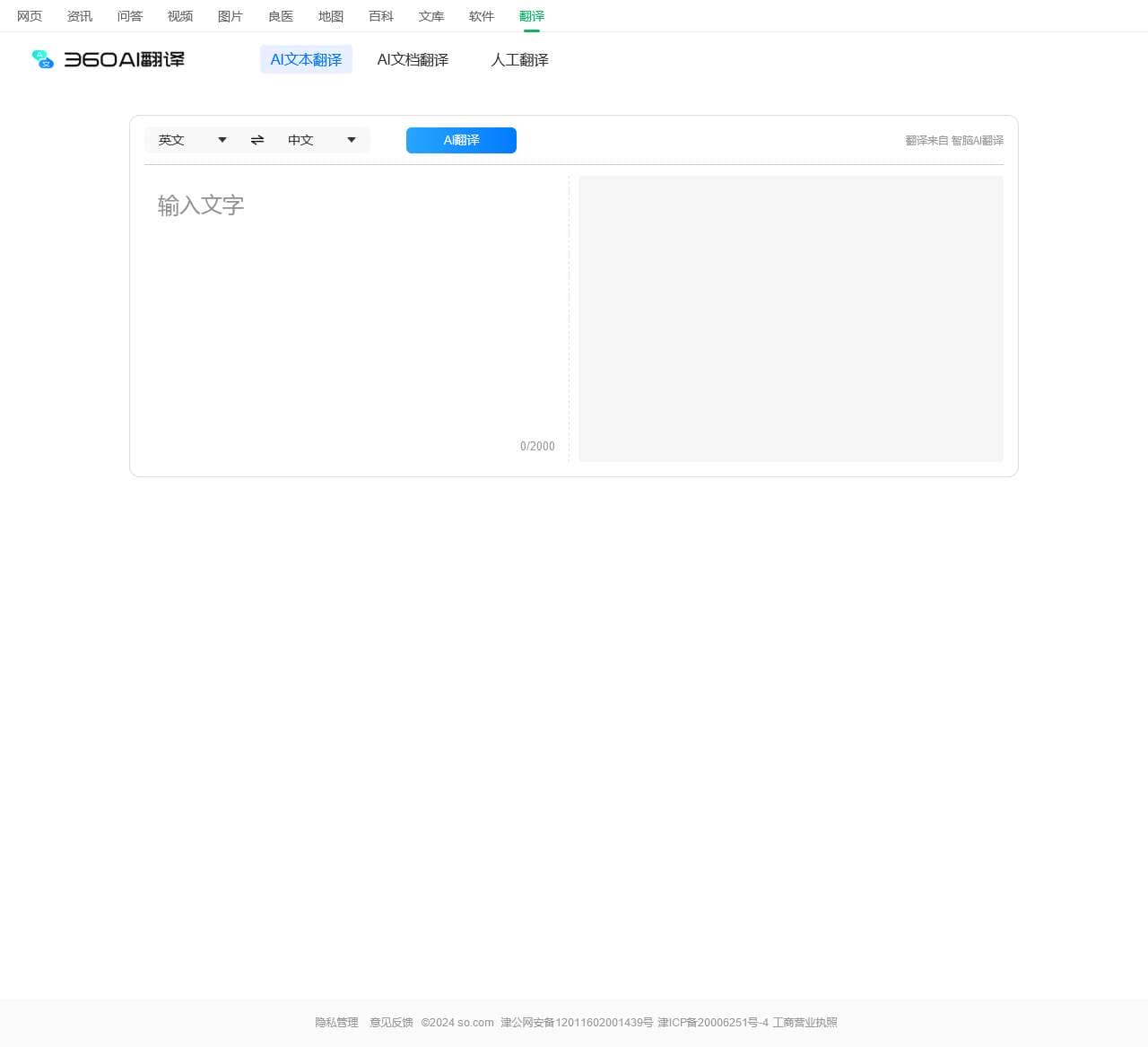Click the 360AI翻译 logo
1148x1047 pixels.
click(108, 59)
